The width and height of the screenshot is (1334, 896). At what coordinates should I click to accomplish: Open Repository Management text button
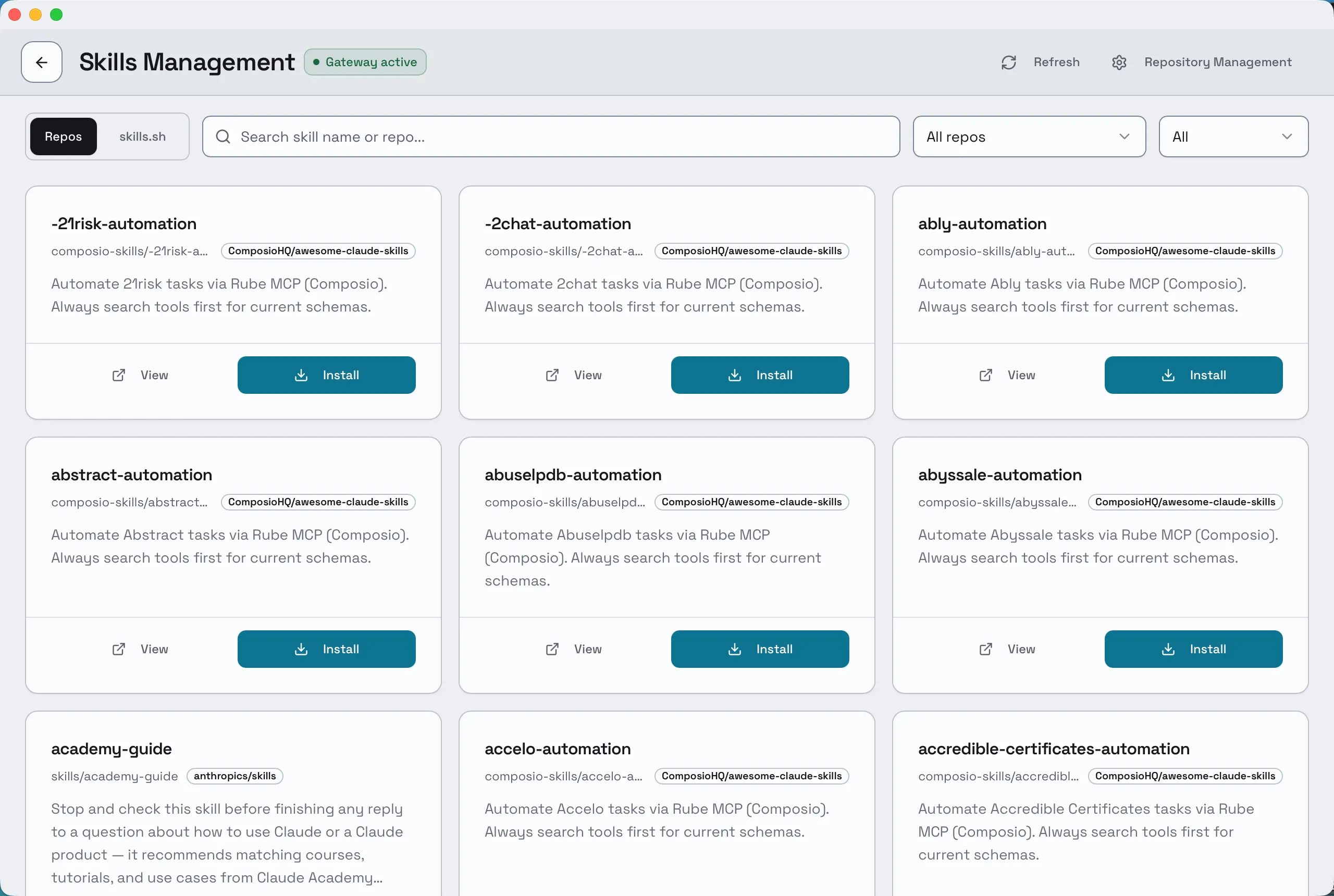(x=1217, y=61)
